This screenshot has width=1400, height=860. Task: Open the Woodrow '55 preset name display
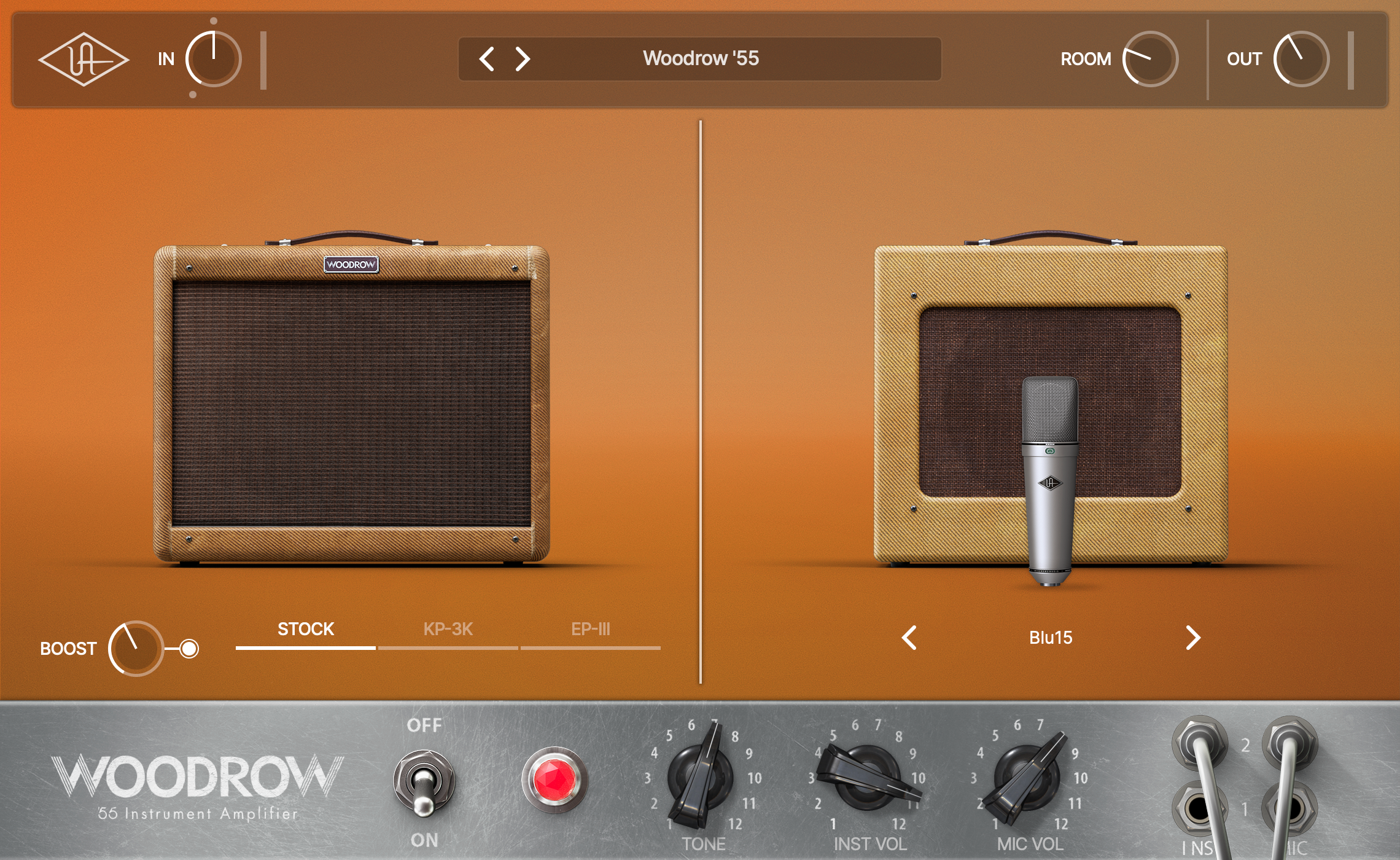(x=700, y=60)
